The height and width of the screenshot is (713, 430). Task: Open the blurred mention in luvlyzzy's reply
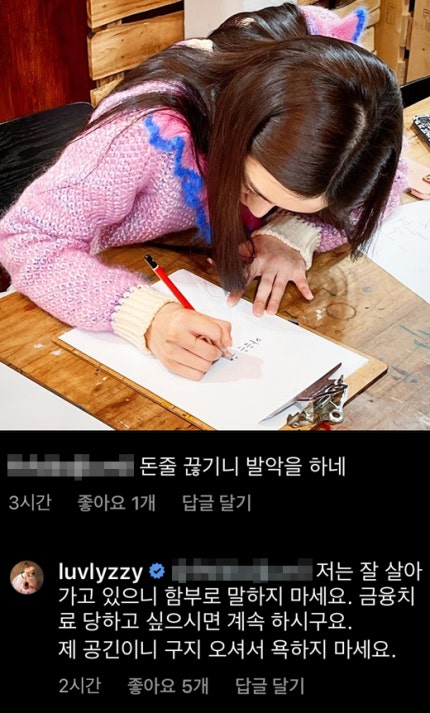click(x=243, y=571)
